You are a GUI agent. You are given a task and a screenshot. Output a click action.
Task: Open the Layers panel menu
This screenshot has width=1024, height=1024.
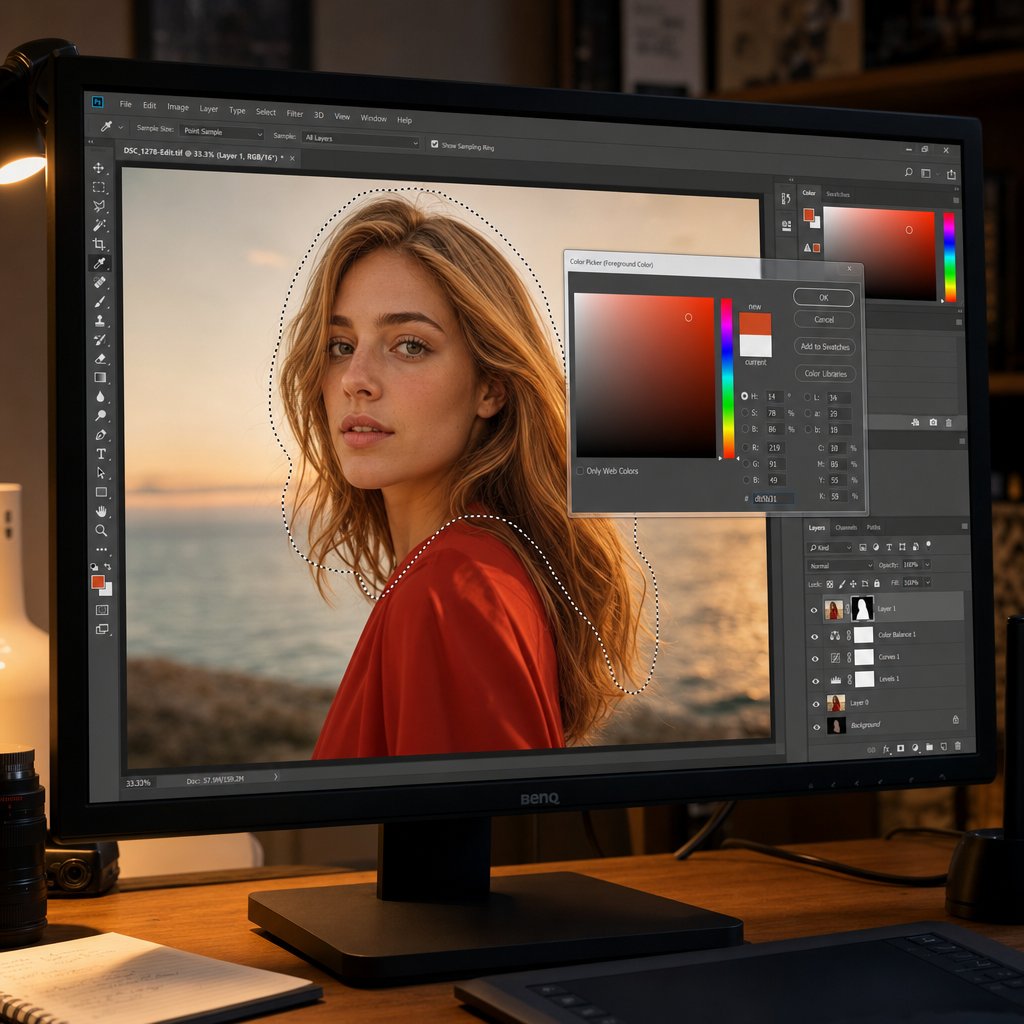coord(965,526)
